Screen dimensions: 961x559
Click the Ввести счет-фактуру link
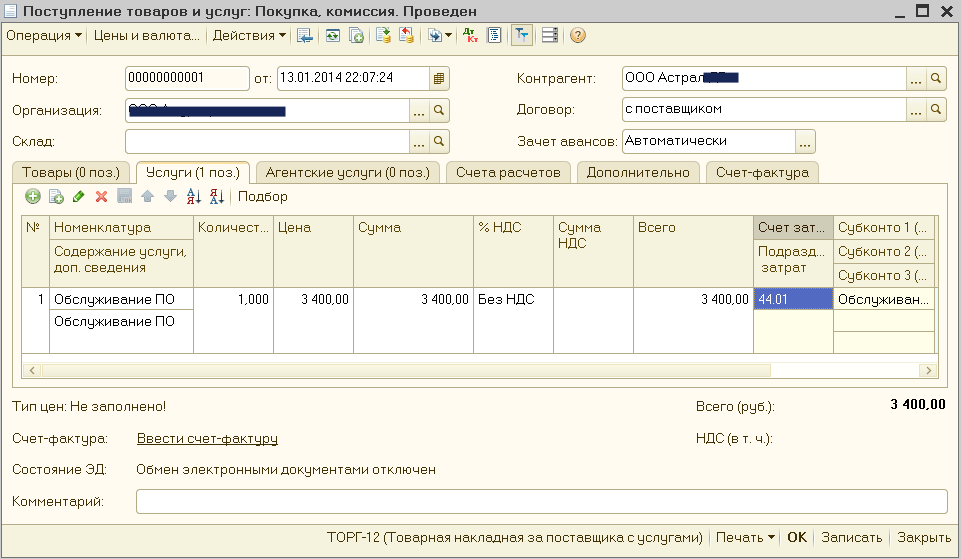pos(207,438)
